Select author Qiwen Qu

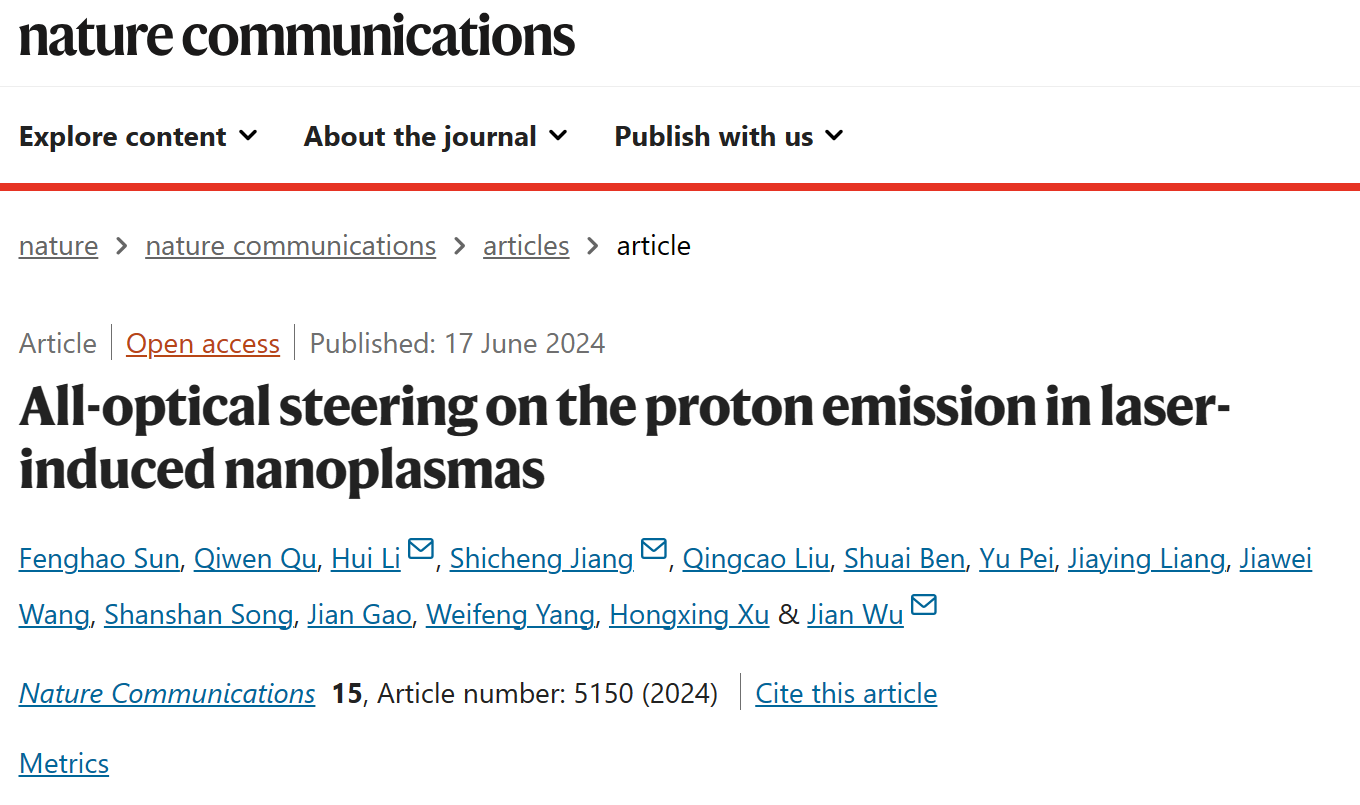(255, 559)
